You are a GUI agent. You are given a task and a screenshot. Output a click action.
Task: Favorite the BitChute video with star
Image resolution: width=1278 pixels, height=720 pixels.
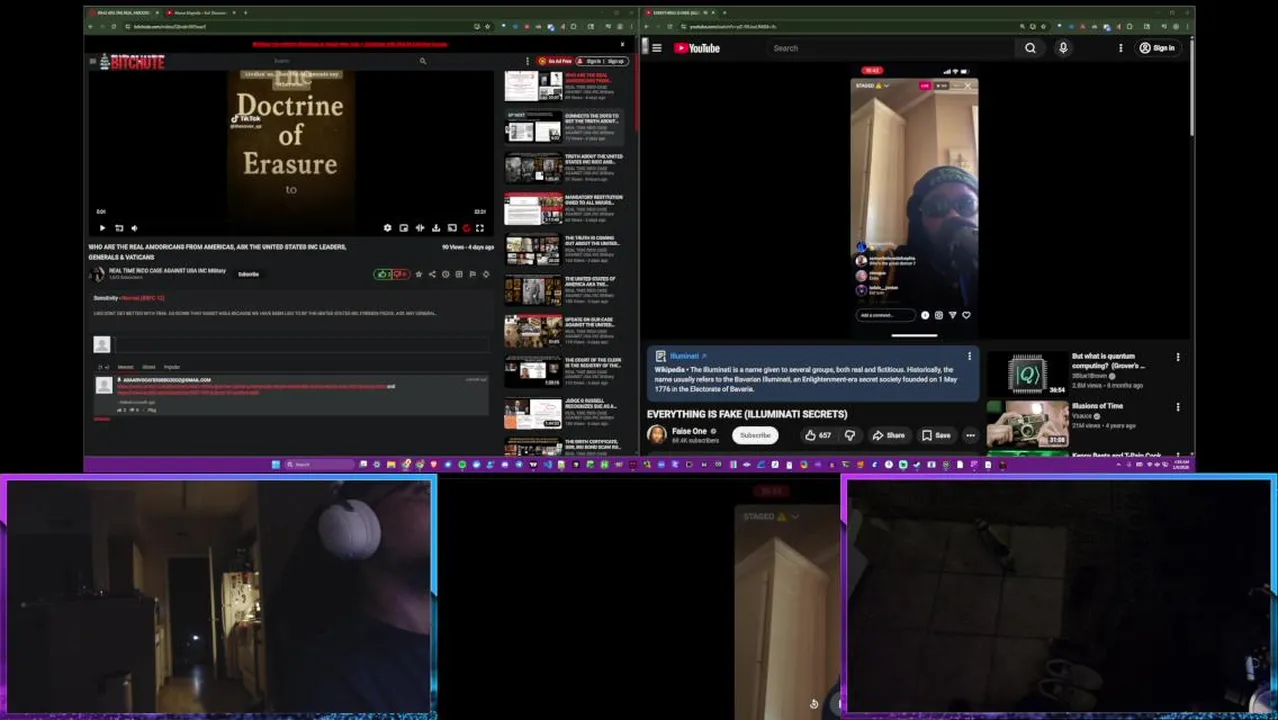point(419,274)
